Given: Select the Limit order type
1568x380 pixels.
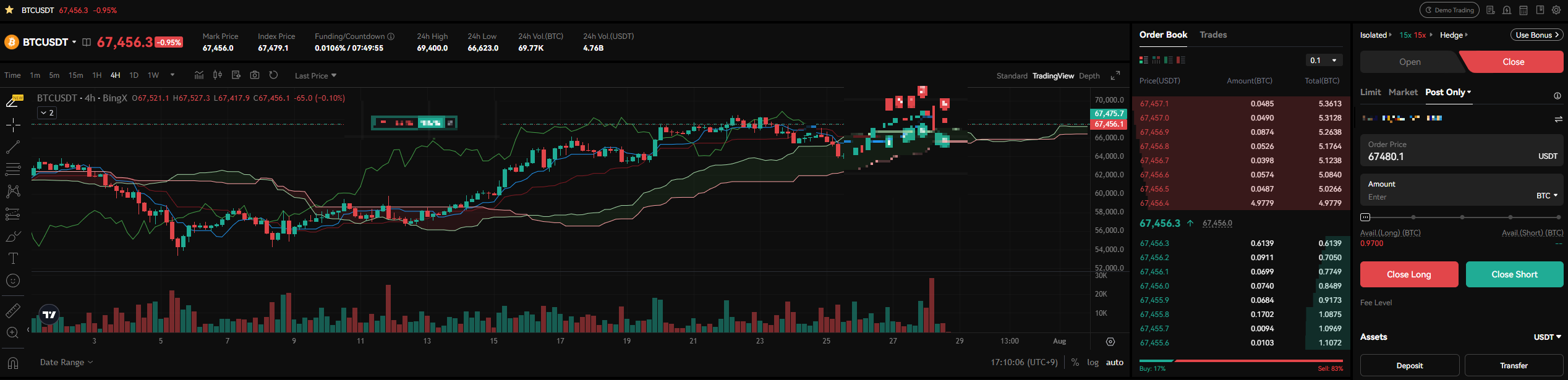Looking at the screenshot, I should pyautogui.click(x=1370, y=92).
